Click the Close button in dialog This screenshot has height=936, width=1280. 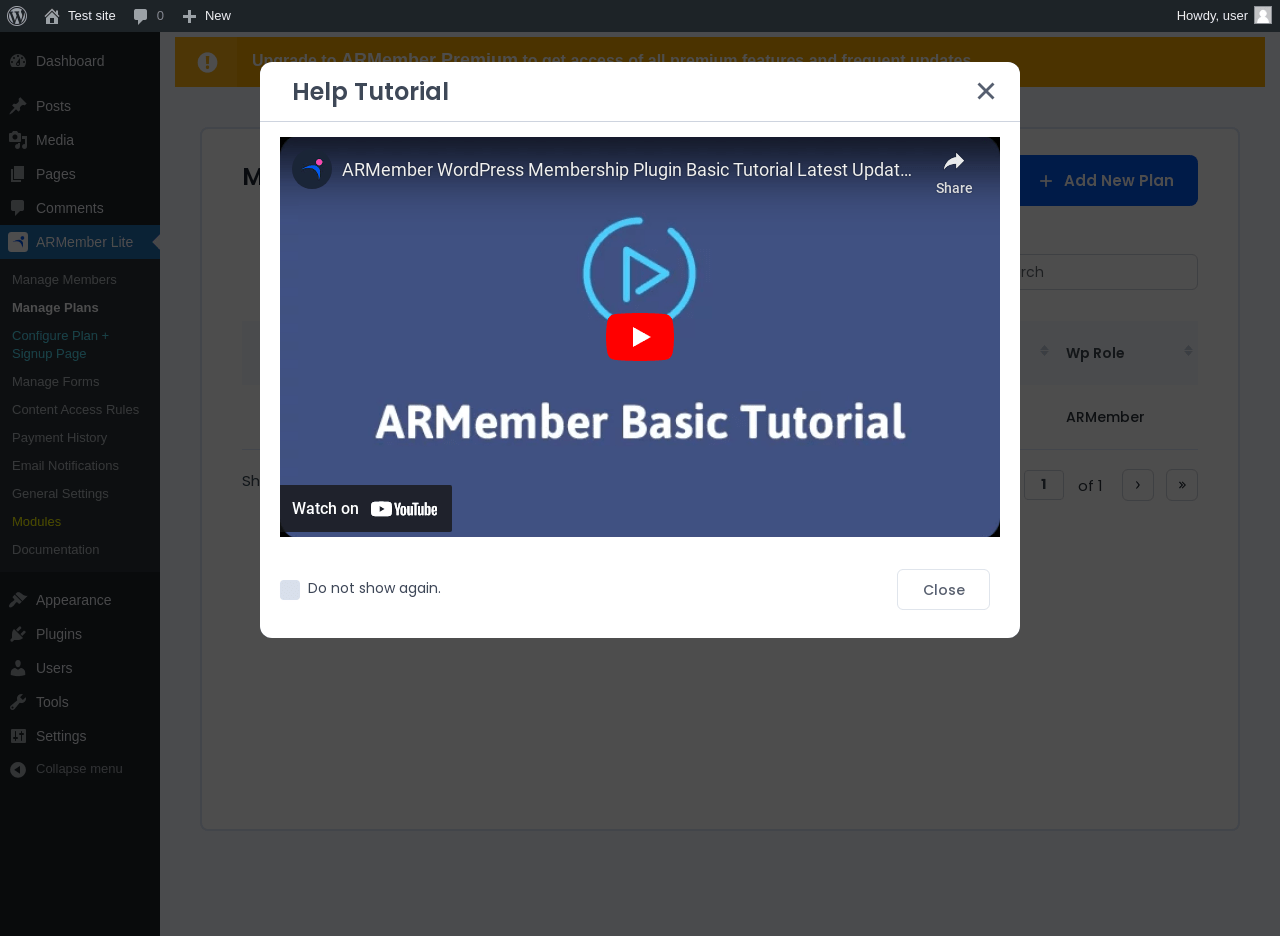point(943,589)
